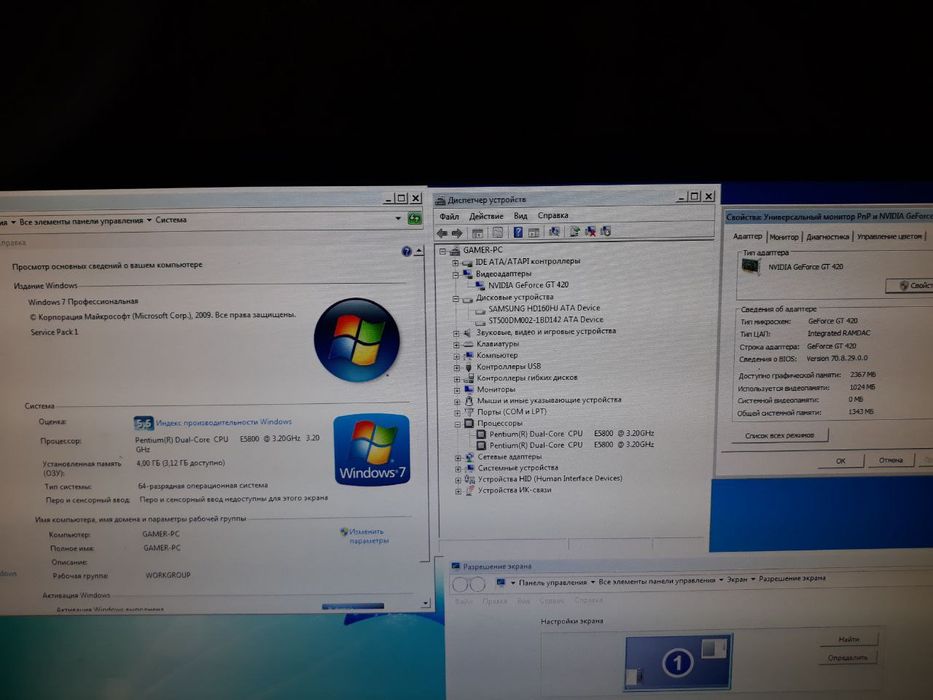Image resolution: width=933 pixels, height=700 pixels.
Task: Open the Действие menu in Device Manager
Action: pos(486,216)
